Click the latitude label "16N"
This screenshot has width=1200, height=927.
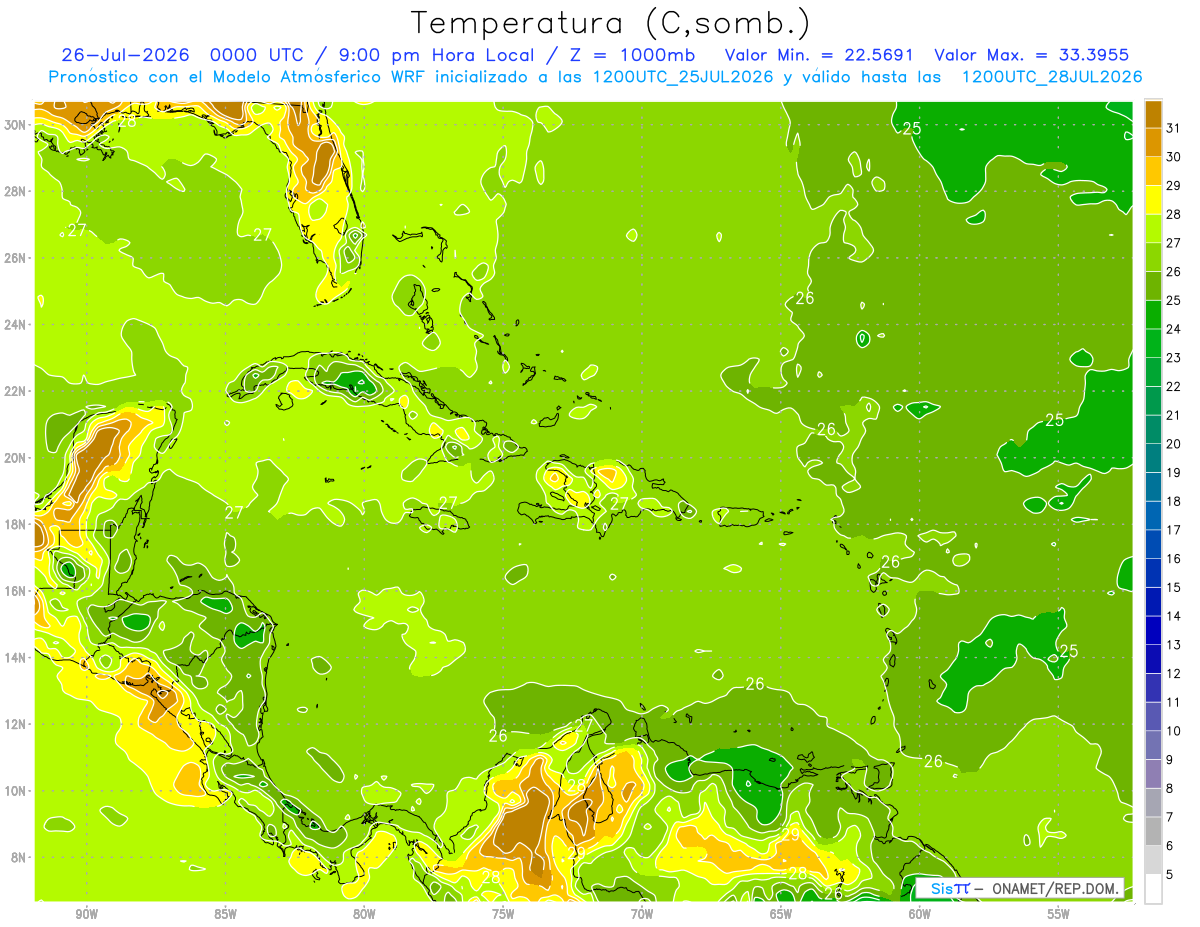pyautogui.click(x=16, y=591)
